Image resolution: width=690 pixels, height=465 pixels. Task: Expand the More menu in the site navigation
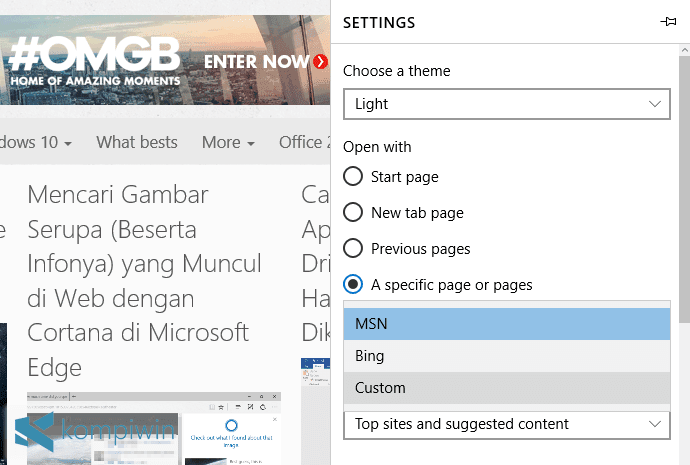[228, 142]
